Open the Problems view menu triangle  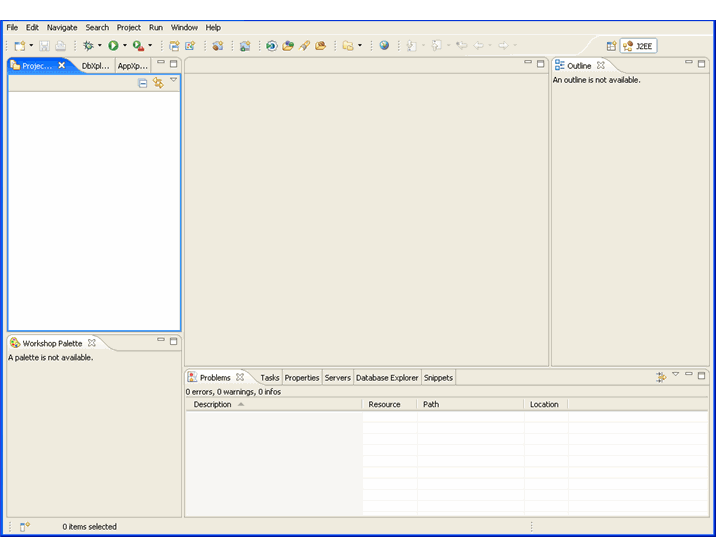676,374
